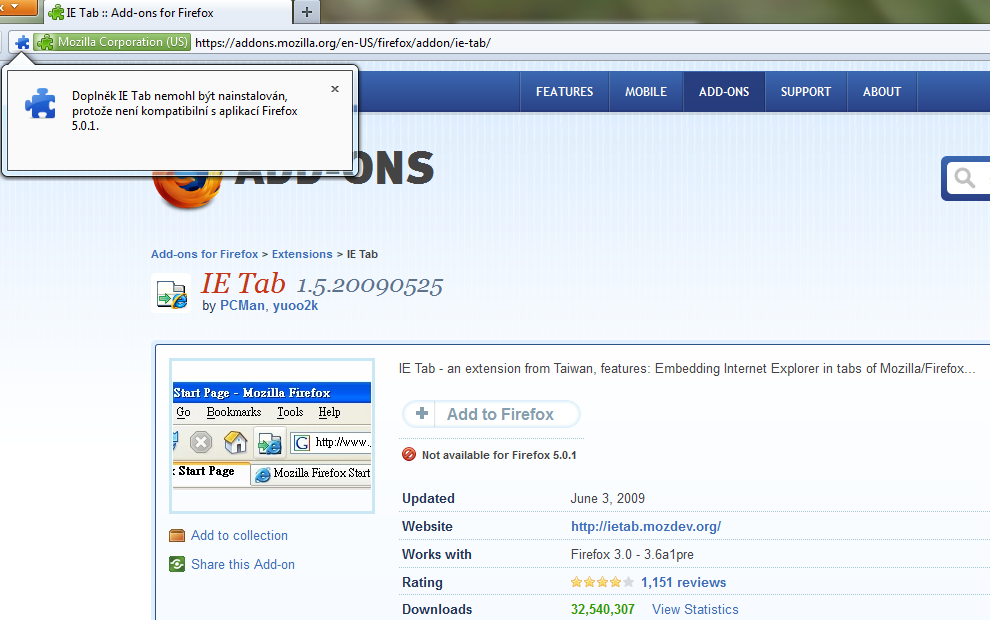Click the 'IE Tab' add-on title heading
This screenshot has width=990, height=624.
[243, 284]
